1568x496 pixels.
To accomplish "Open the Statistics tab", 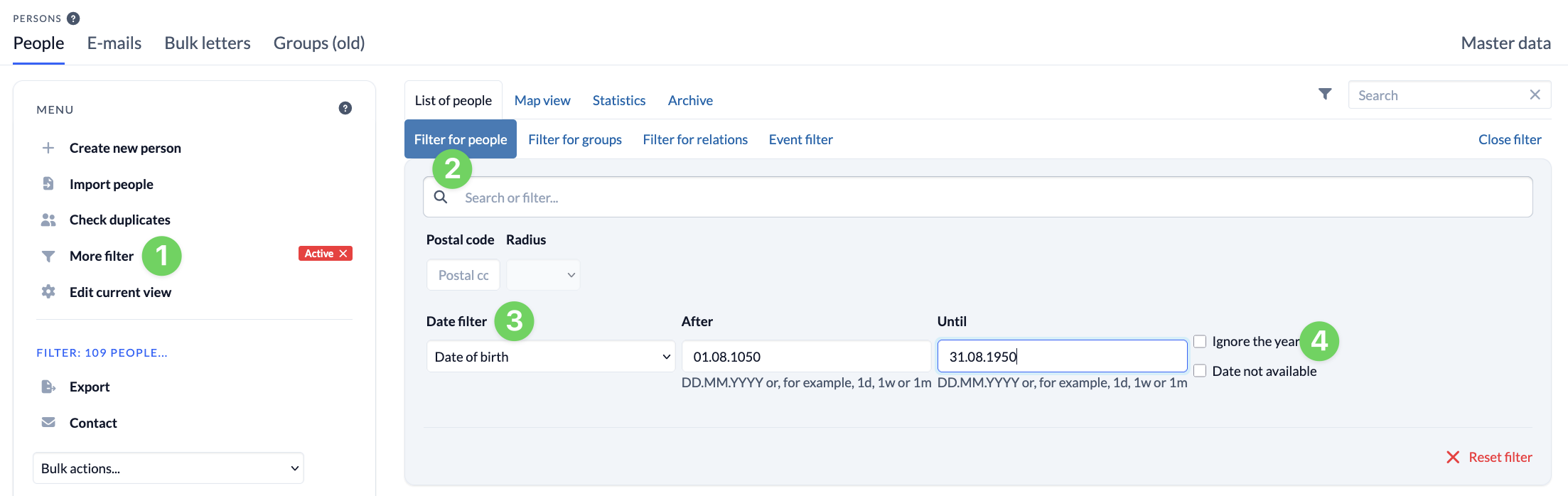I will point(619,100).
